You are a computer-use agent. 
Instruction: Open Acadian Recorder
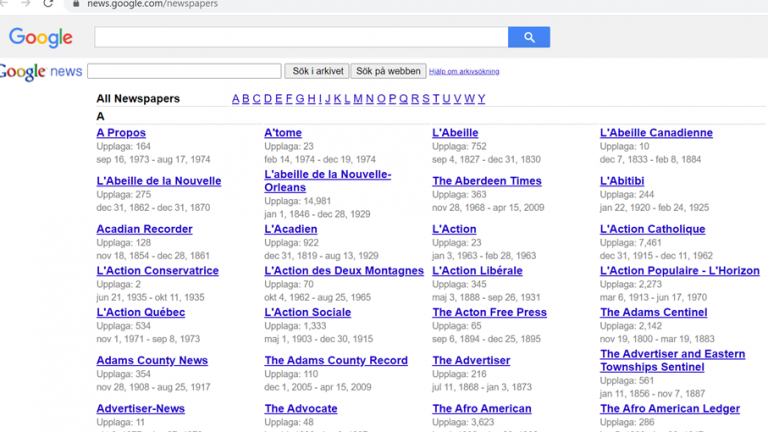tap(144, 229)
